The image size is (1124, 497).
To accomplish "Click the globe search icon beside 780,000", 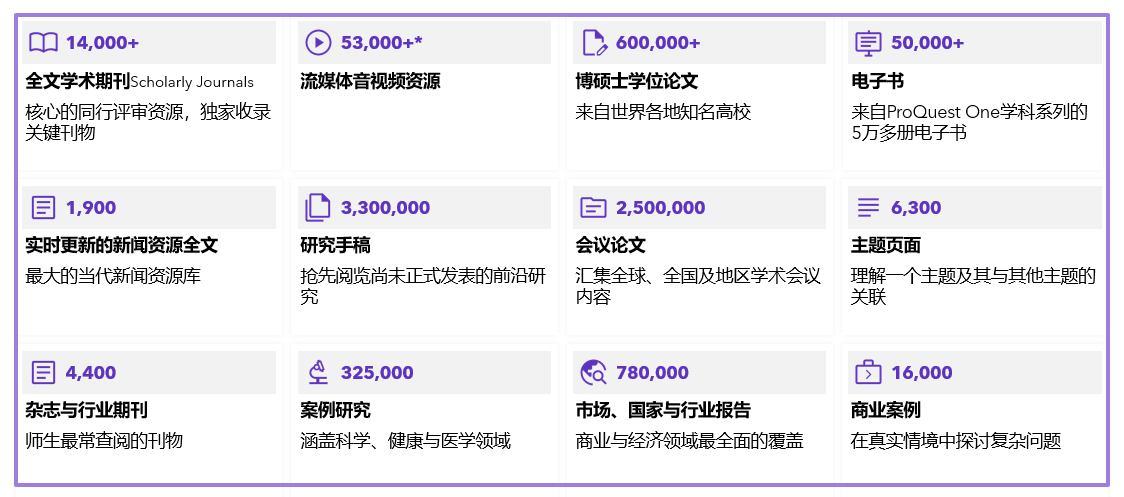I will point(594,373).
